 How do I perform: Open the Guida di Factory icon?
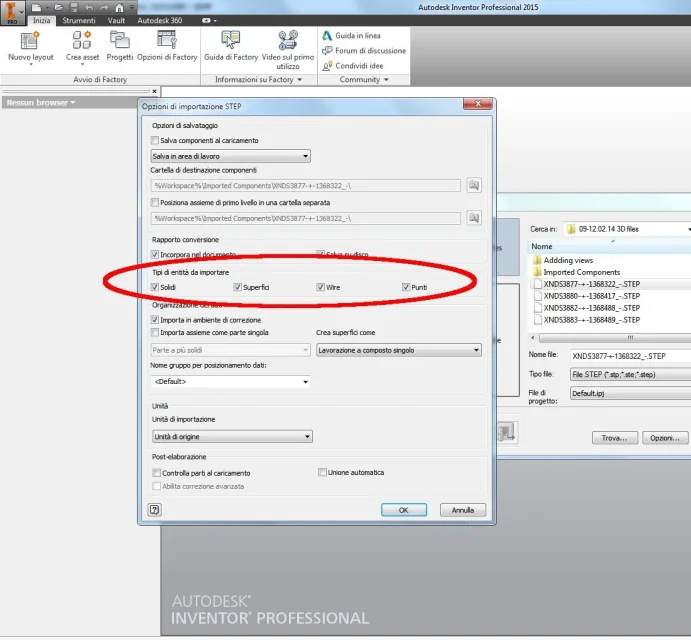[x=231, y=41]
